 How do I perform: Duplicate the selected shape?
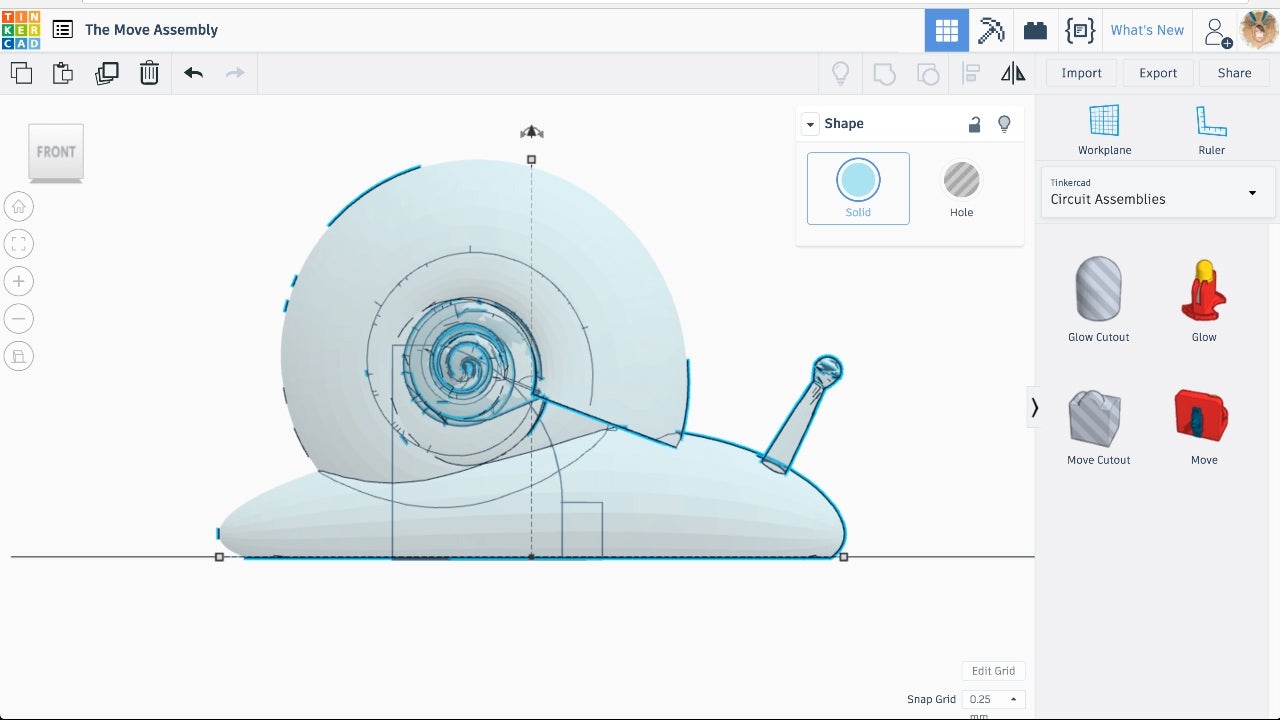(106, 73)
